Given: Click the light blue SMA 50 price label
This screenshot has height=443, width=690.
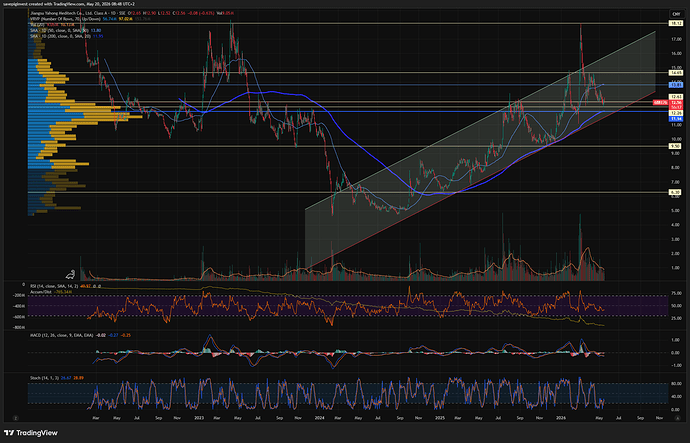Looking at the screenshot, I should 676,84.
